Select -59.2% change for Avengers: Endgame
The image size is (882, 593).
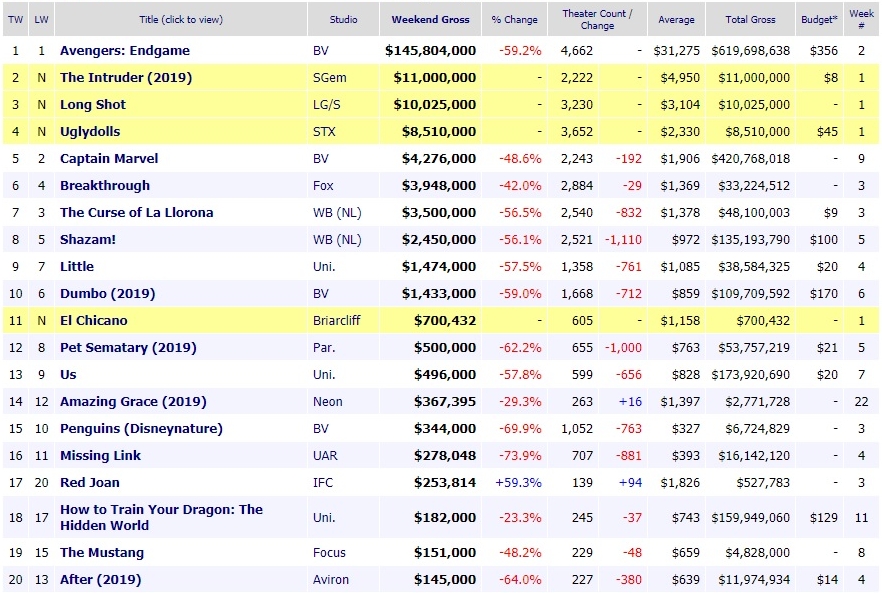tap(520, 51)
